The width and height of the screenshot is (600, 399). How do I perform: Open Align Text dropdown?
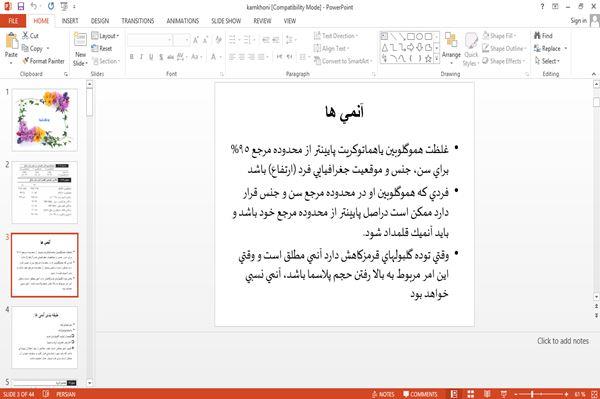[331, 48]
